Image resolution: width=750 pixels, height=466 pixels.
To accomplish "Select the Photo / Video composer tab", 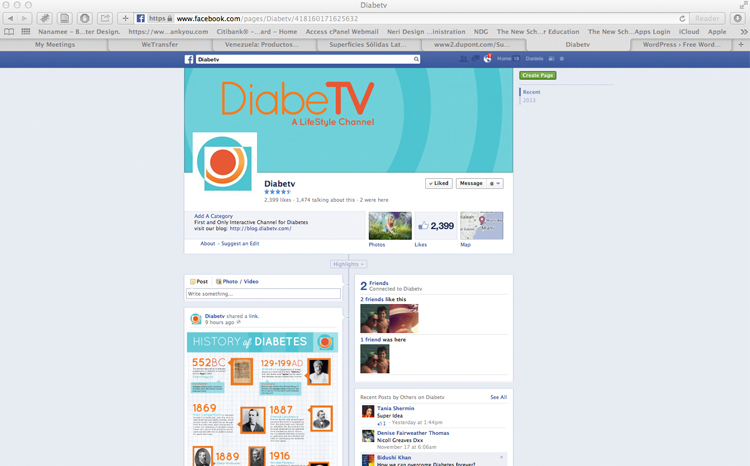I will click(237, 282).
